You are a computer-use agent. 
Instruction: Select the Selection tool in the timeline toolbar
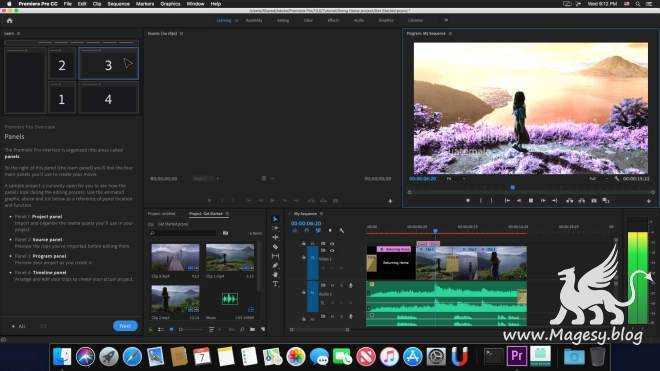point(275,219)
